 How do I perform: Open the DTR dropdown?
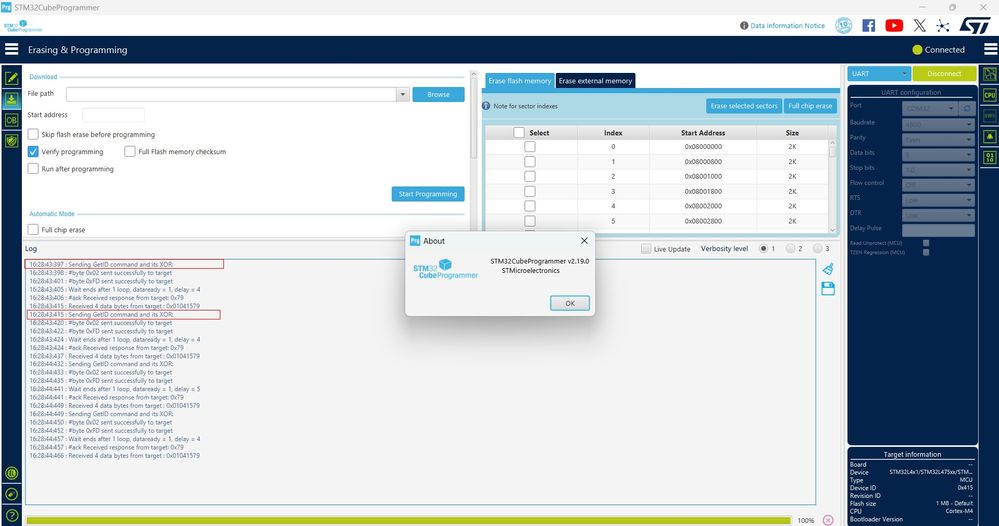[938, 215]
